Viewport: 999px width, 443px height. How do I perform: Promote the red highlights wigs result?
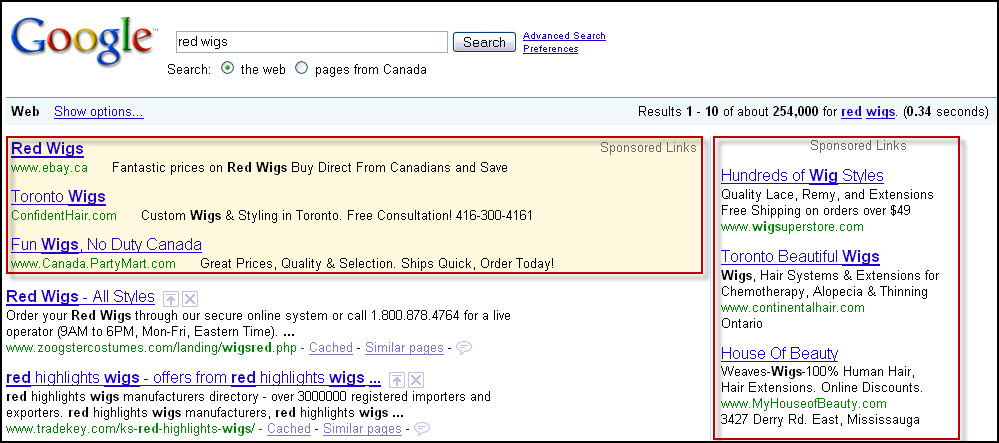point(398,379)
